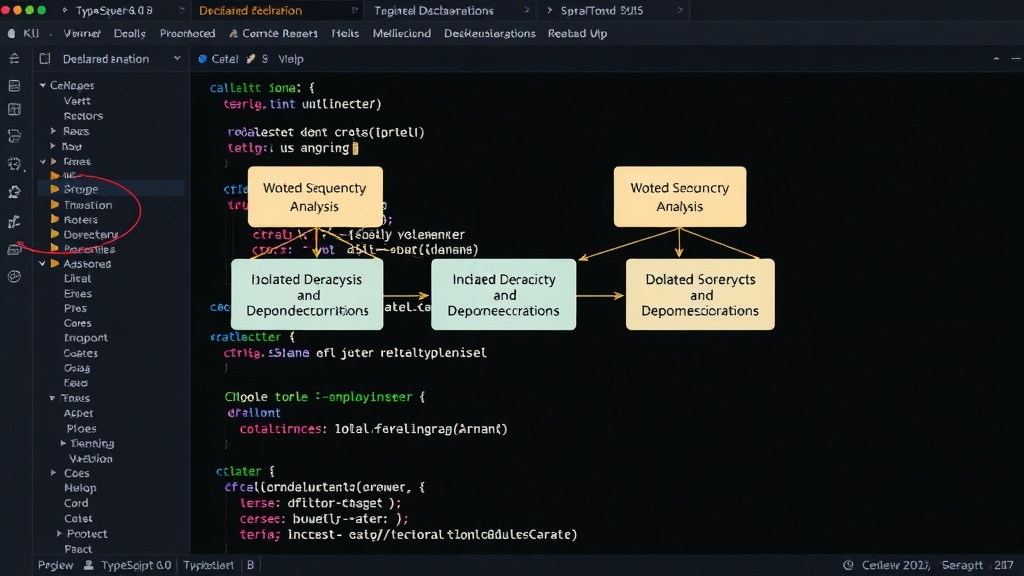1024x576 pixels.
Task: Click Cetlew 2023 in the status bar
Action: (x=896, y=565)
